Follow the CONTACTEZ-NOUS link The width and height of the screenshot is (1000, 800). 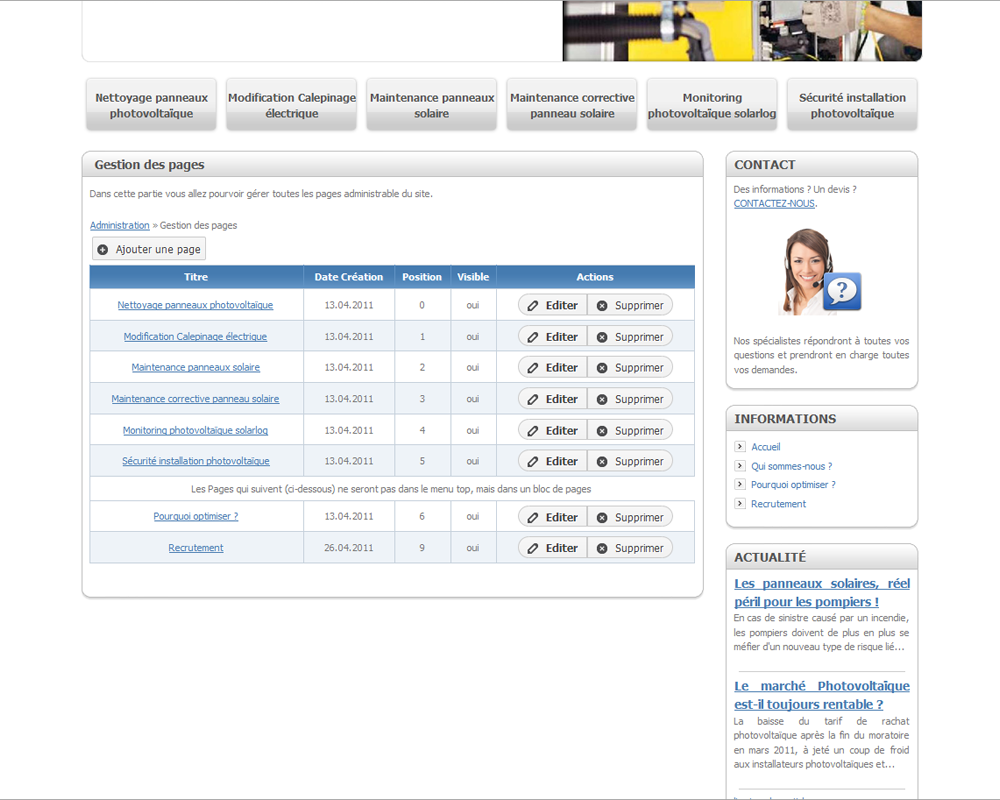coord(774,204)
